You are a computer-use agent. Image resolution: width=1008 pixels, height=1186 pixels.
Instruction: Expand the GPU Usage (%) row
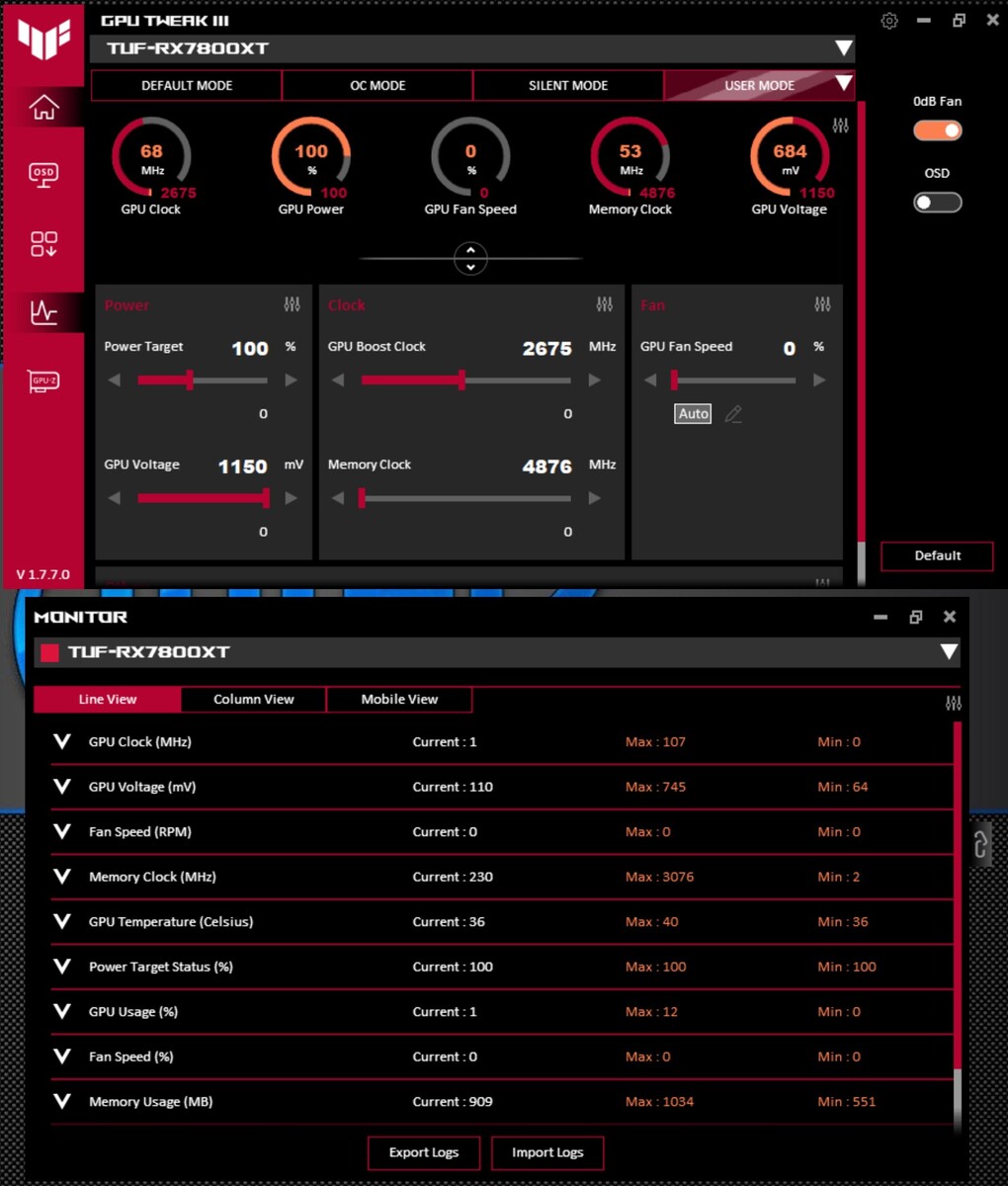click(x=62, y=1011)
